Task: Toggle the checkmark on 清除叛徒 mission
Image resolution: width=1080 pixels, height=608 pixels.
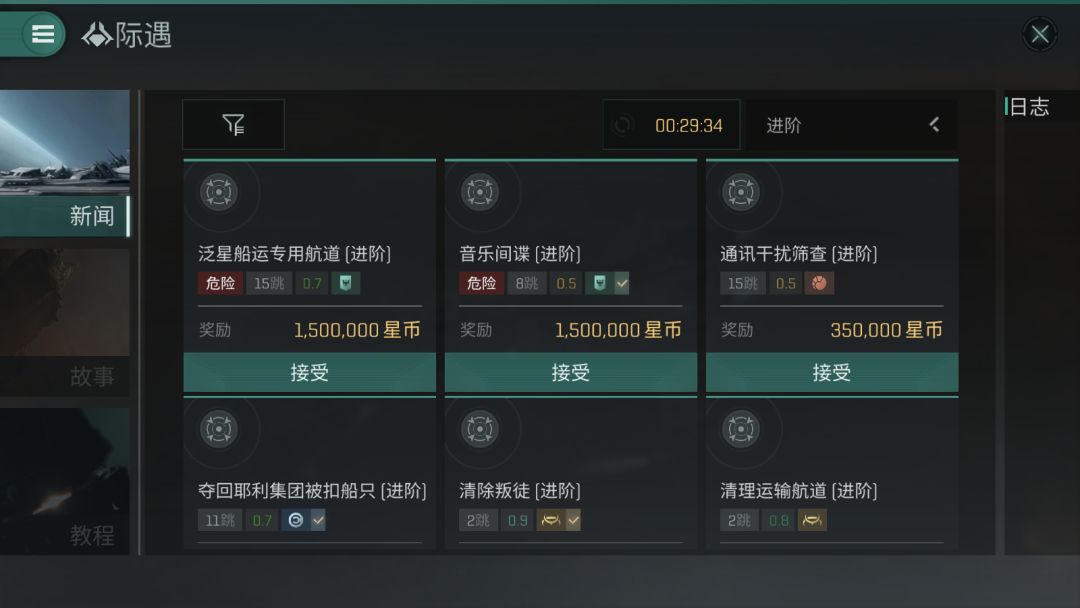Action: click(573, 520)
